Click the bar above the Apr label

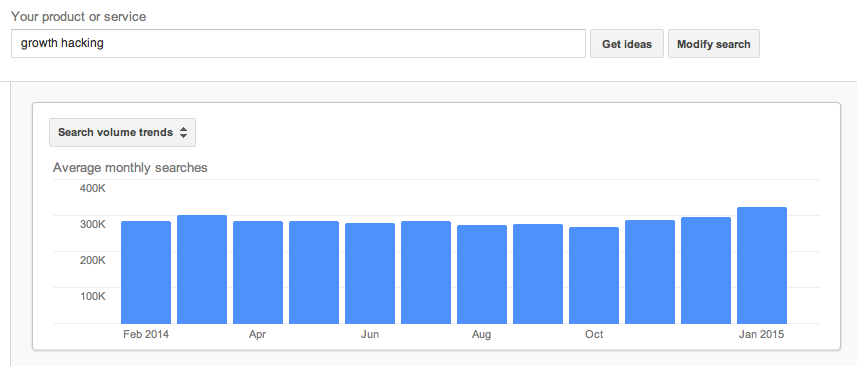(x=258, y=272)
